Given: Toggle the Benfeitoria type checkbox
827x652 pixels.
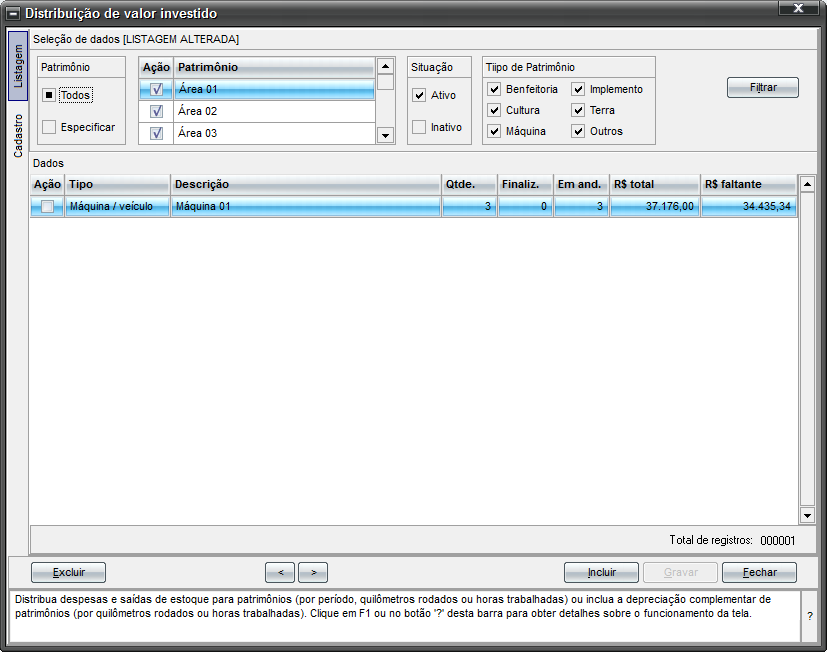Looking at the screenshot, I should tap(494, 89).
